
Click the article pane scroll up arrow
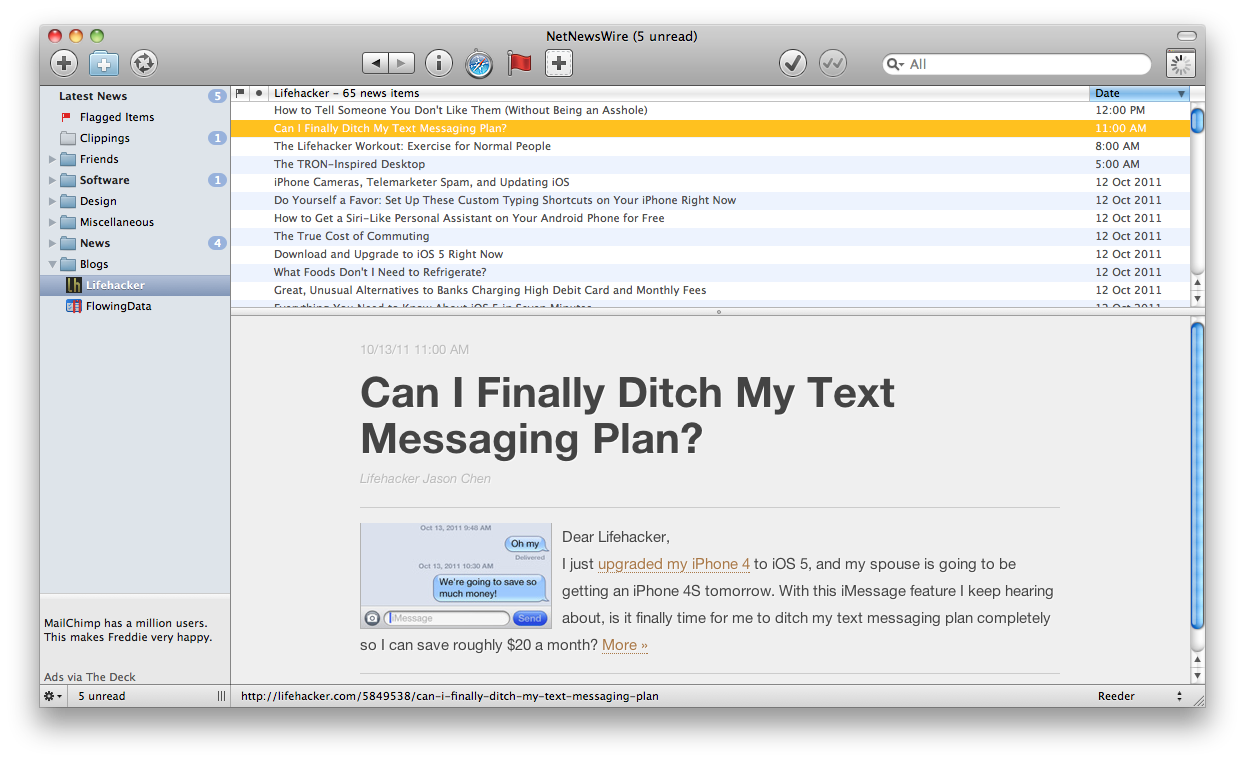click(1197, 660)
